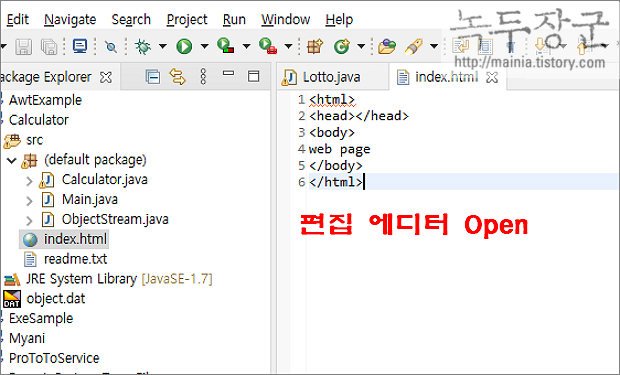Screen dimensions: 620x375
Task: Click the </body> closing tag line
Action: point(335,166)
